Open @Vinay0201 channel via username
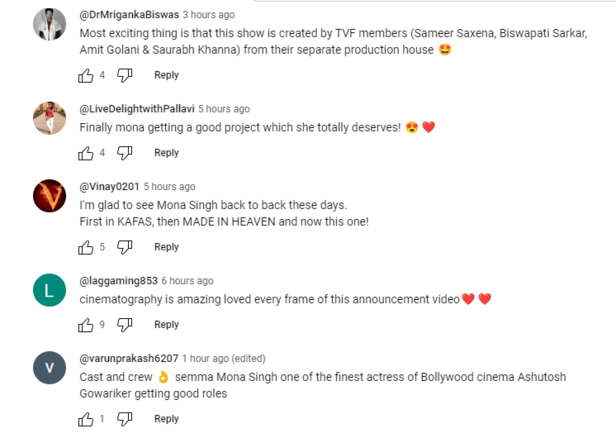This screenshot has width=616, height=438. pyautogui.click(x=109, y=187)
